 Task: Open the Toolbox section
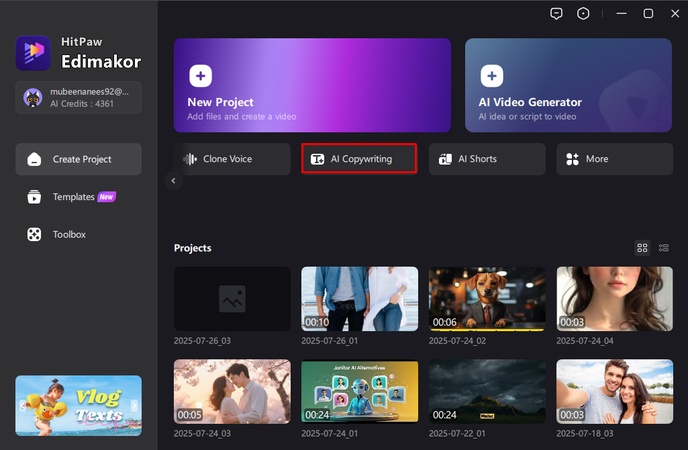click(79, 235)
